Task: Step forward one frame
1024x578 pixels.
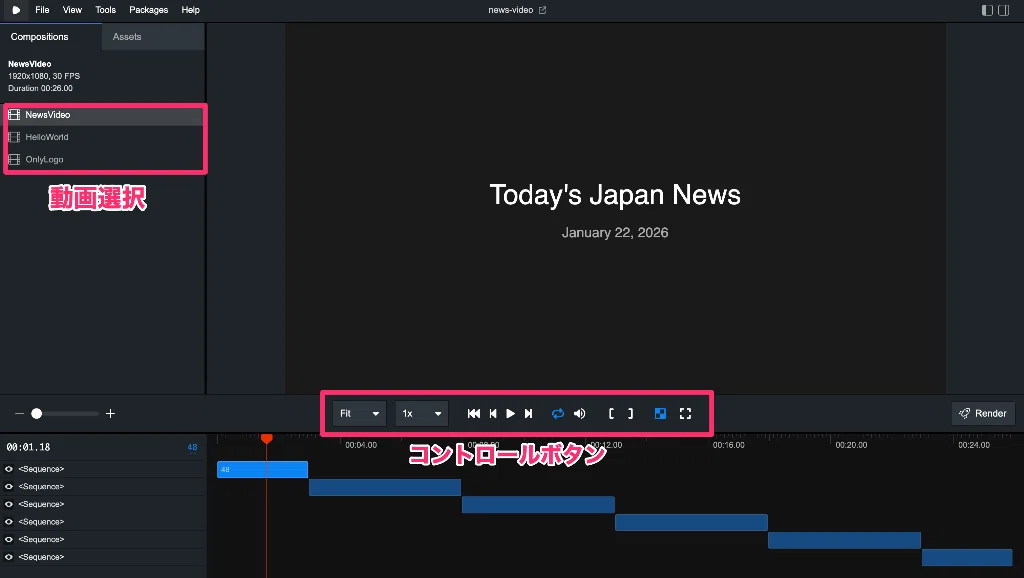Action: pos(528,413)
